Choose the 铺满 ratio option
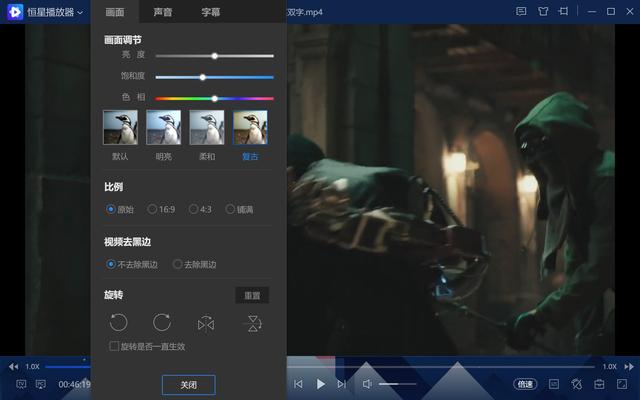Viewport: 640px width, 400px height. (x=230, y=209)
